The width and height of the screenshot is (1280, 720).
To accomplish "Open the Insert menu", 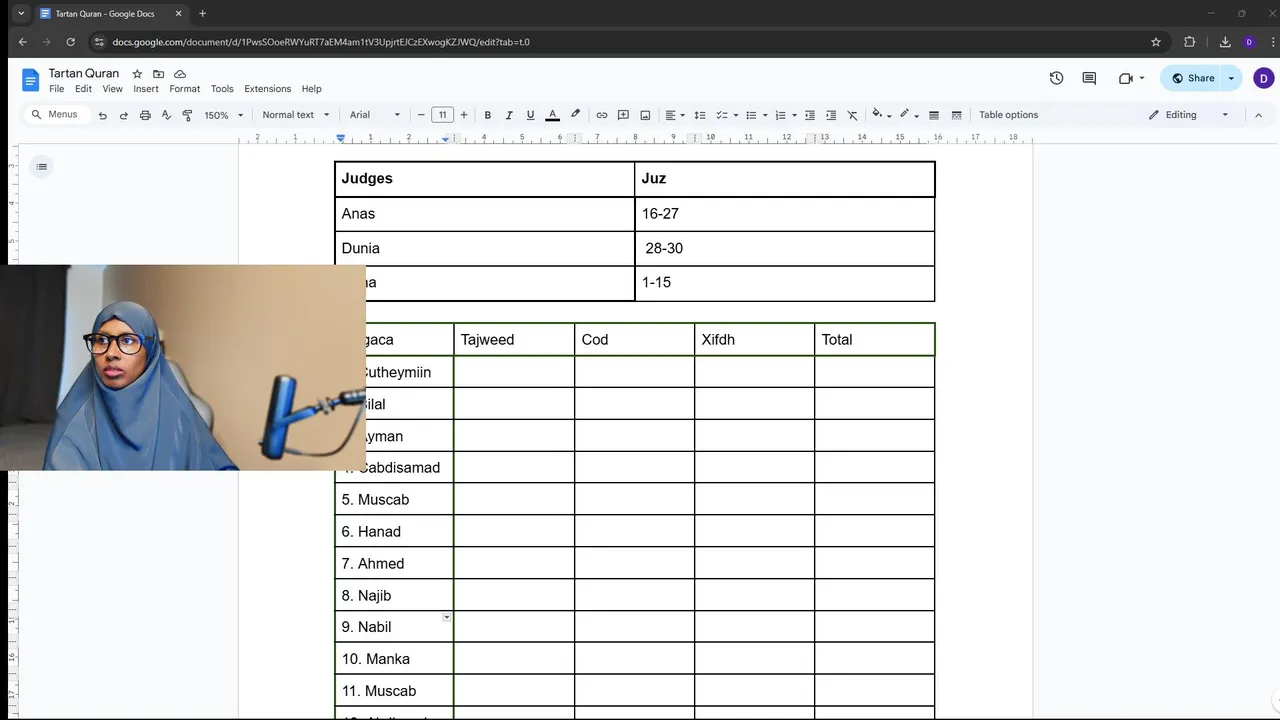I will [146, 89].
